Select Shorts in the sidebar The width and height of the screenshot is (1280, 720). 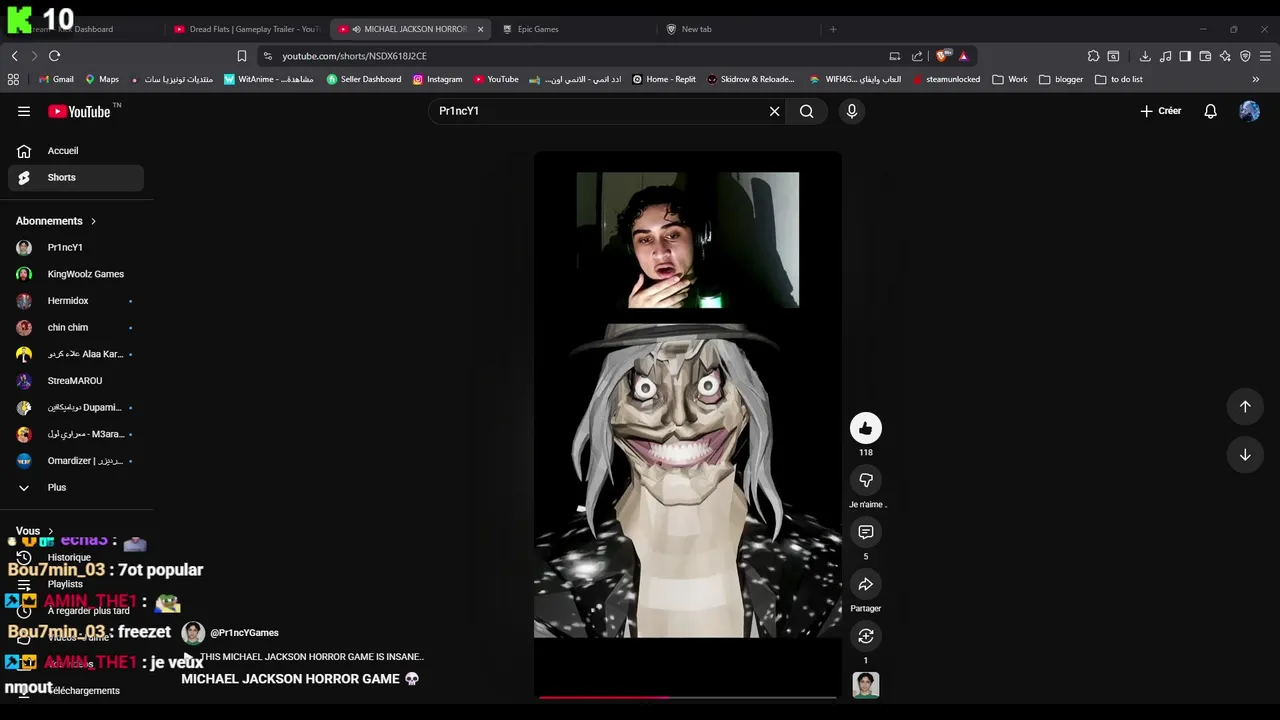76,177
